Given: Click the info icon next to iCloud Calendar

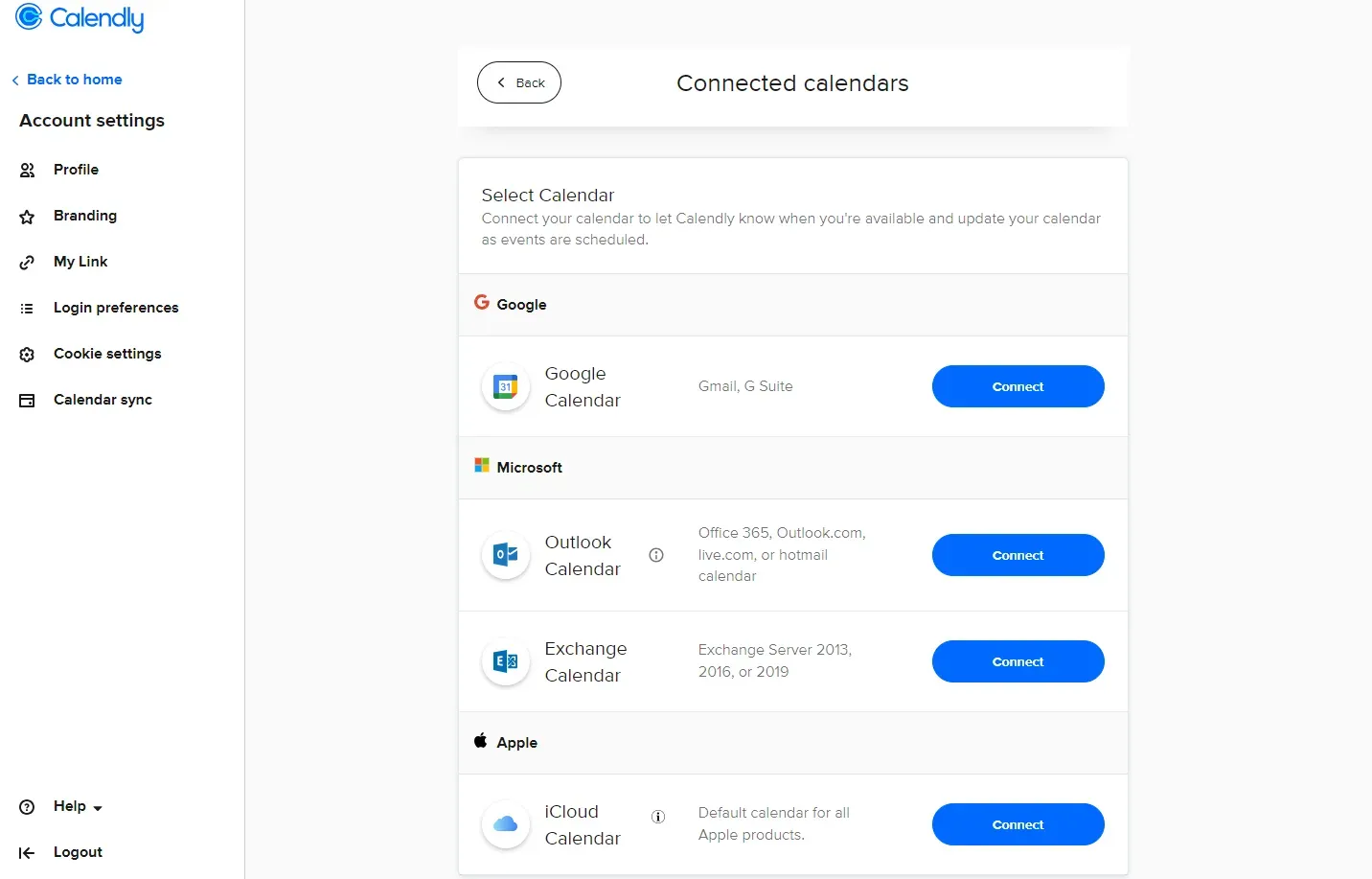Looking at the screenshot, I should click(658, 817).
